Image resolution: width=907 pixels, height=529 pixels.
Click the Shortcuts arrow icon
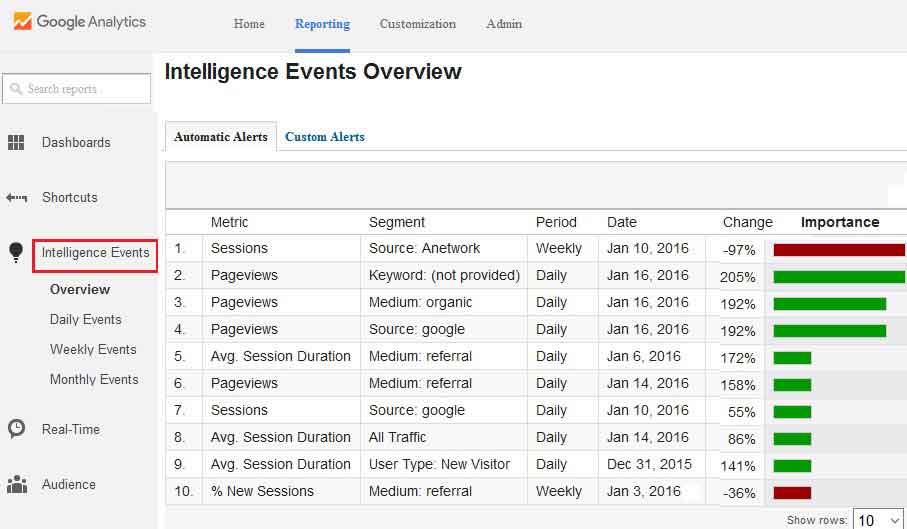(x=17, y=198)
